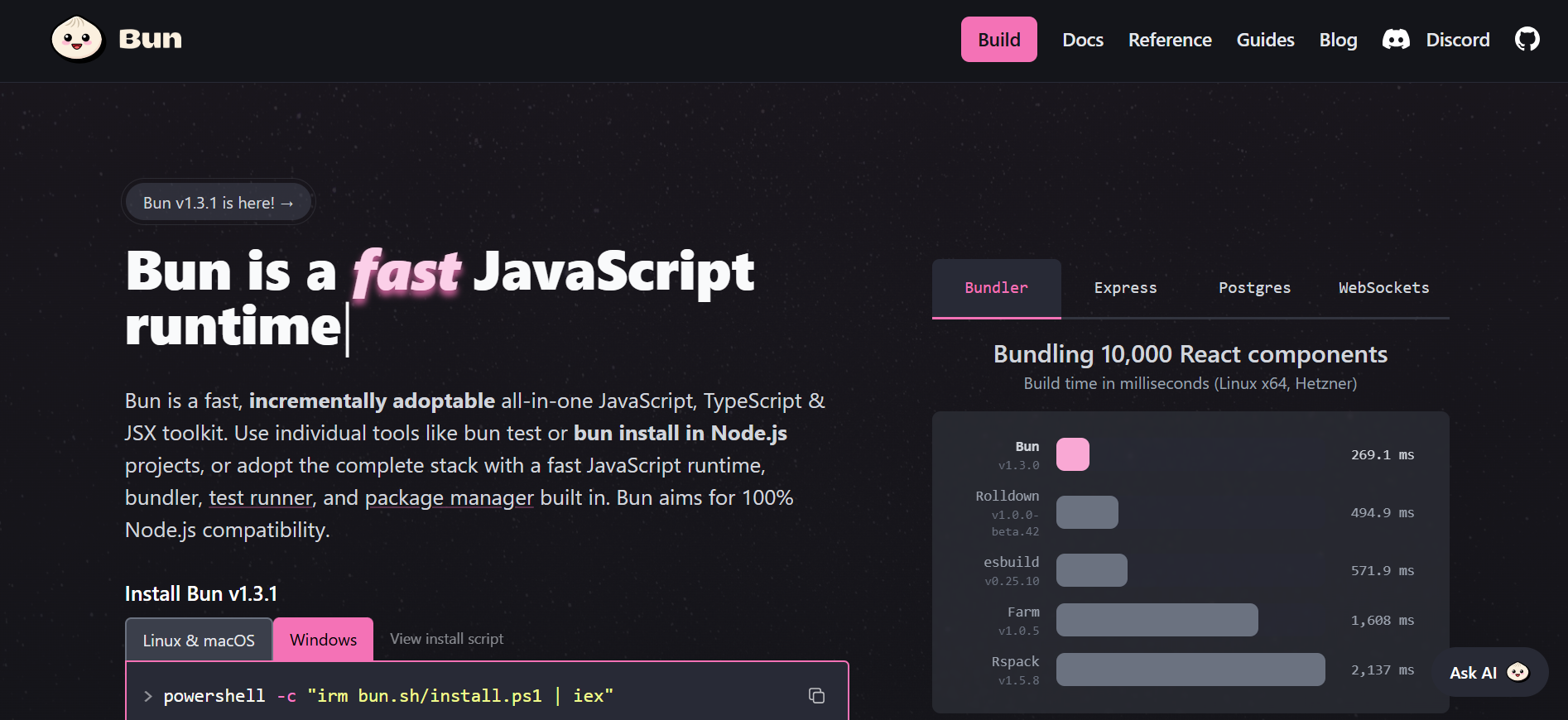Screen dimensions: 1568x720
Task: Click 'Build time in milliseconds' subtitle
Action: pyautogui.click(x=1190, y=383)
